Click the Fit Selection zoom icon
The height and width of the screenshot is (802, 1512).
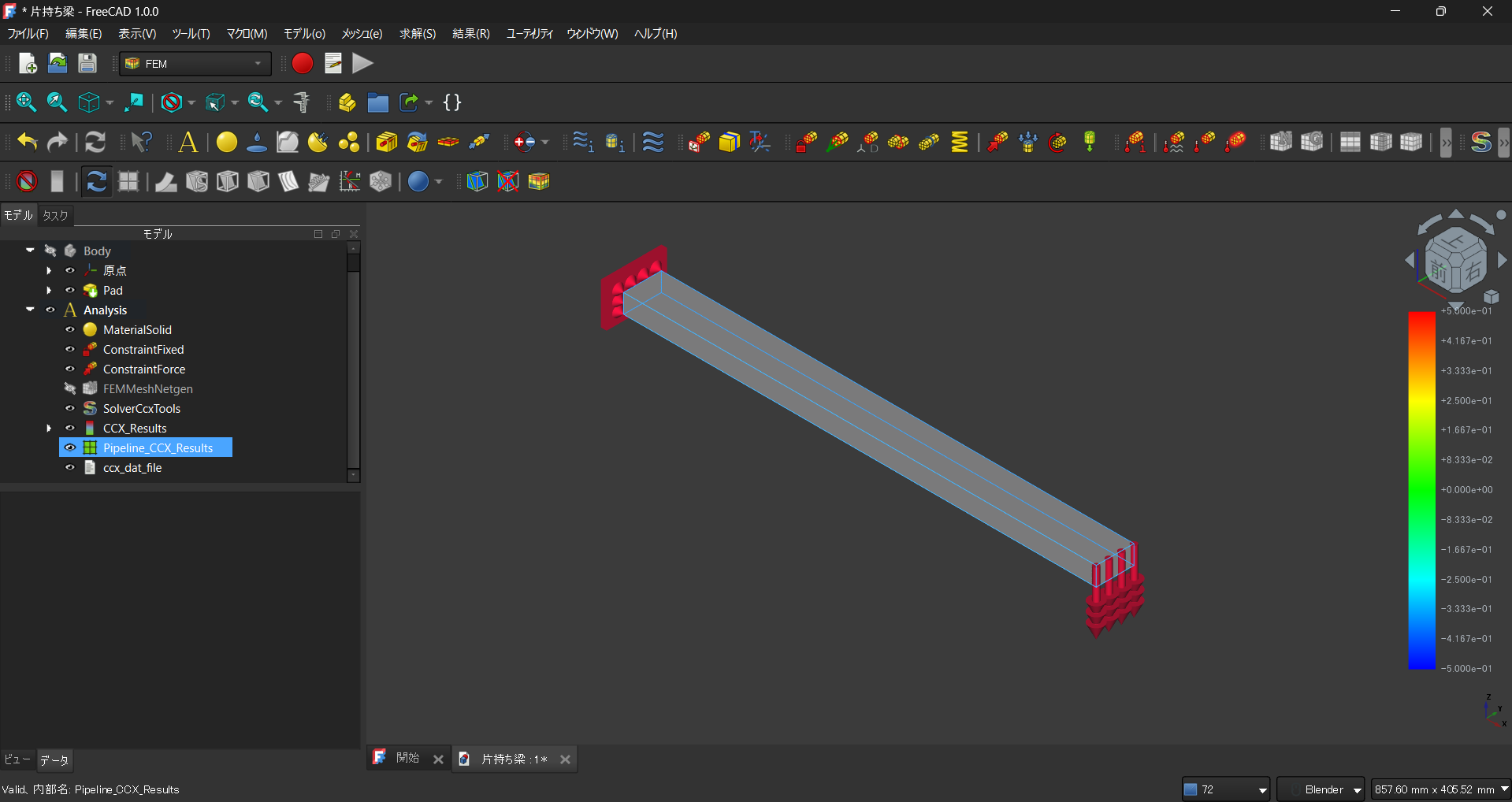coord(57,102)
